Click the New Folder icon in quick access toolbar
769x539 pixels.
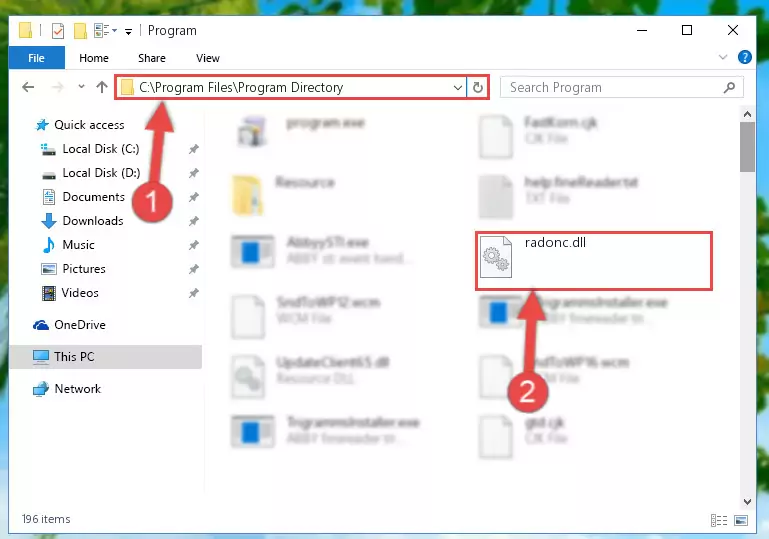(x=80, y=30)
